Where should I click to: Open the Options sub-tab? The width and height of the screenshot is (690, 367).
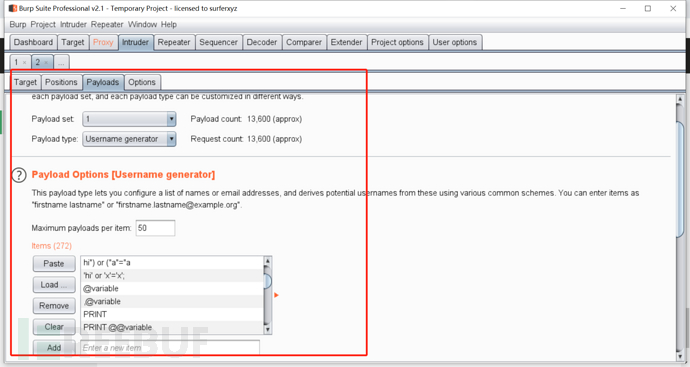(x=142, y=82)
